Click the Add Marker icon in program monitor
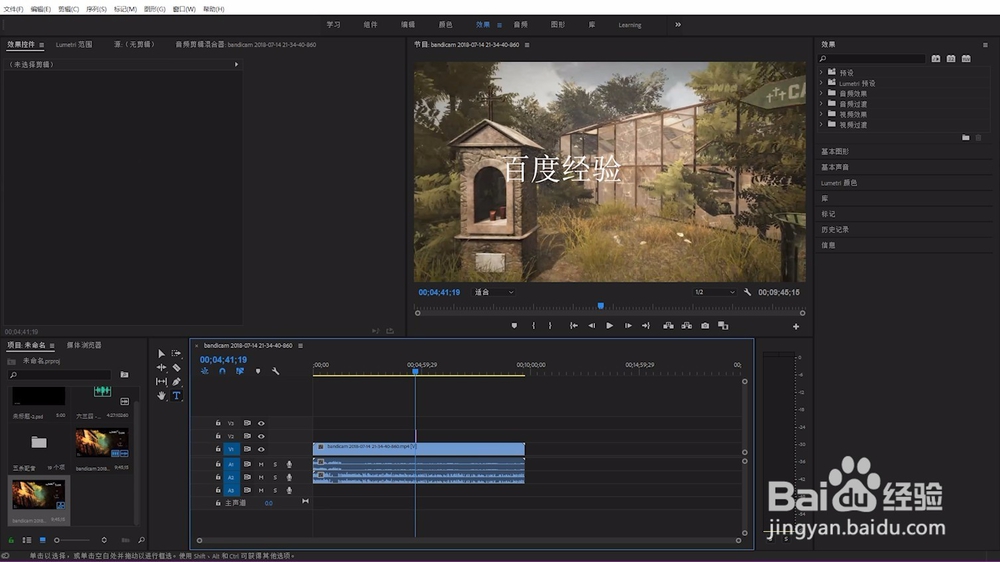Viewport: 1000px width, 562px height. pos(514,326)
